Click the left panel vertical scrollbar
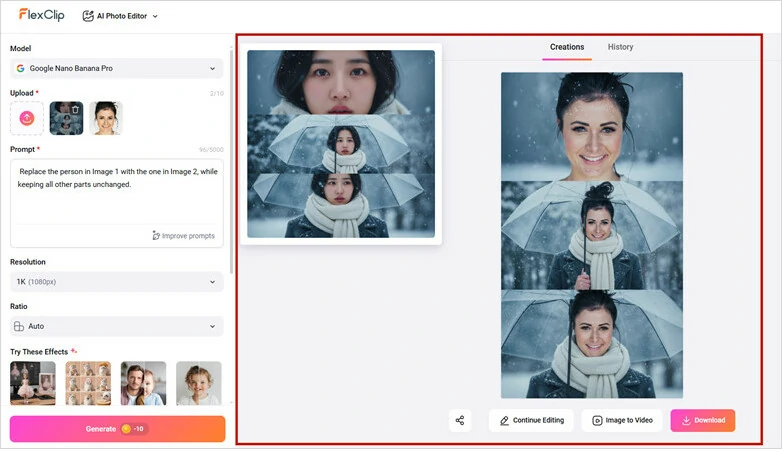The image size is (782, 449). click(x=231, y=160)
